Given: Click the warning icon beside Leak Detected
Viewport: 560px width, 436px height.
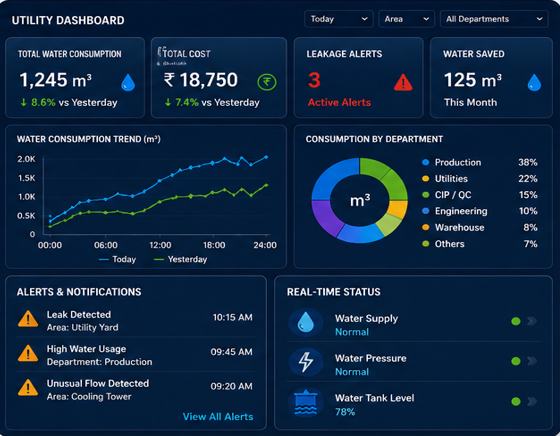Looking at the screenshot, I should 28,319.
